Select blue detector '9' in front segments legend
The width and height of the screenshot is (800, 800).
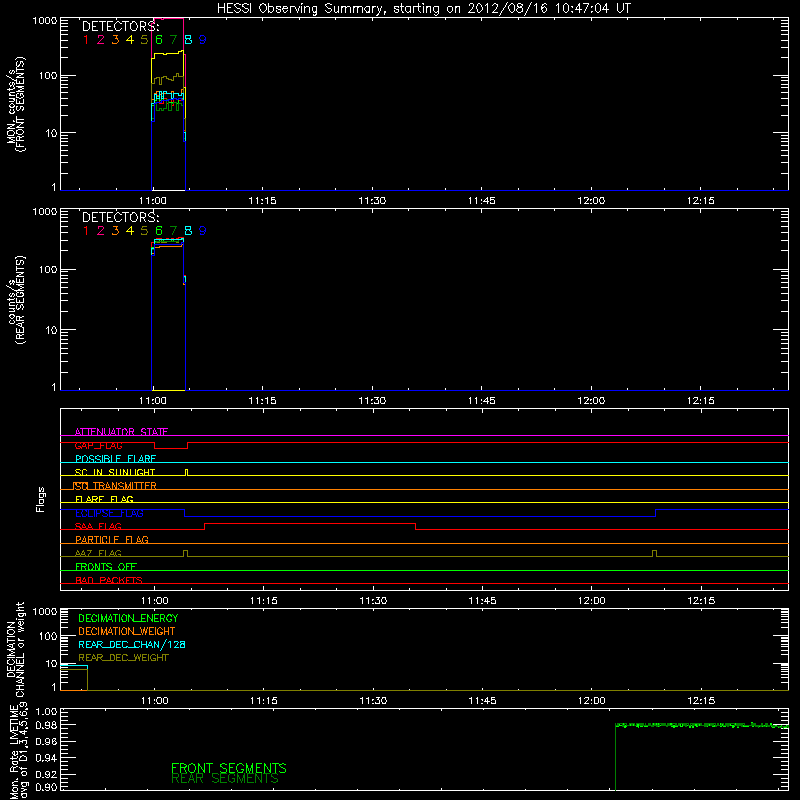[x=203, y=39]
